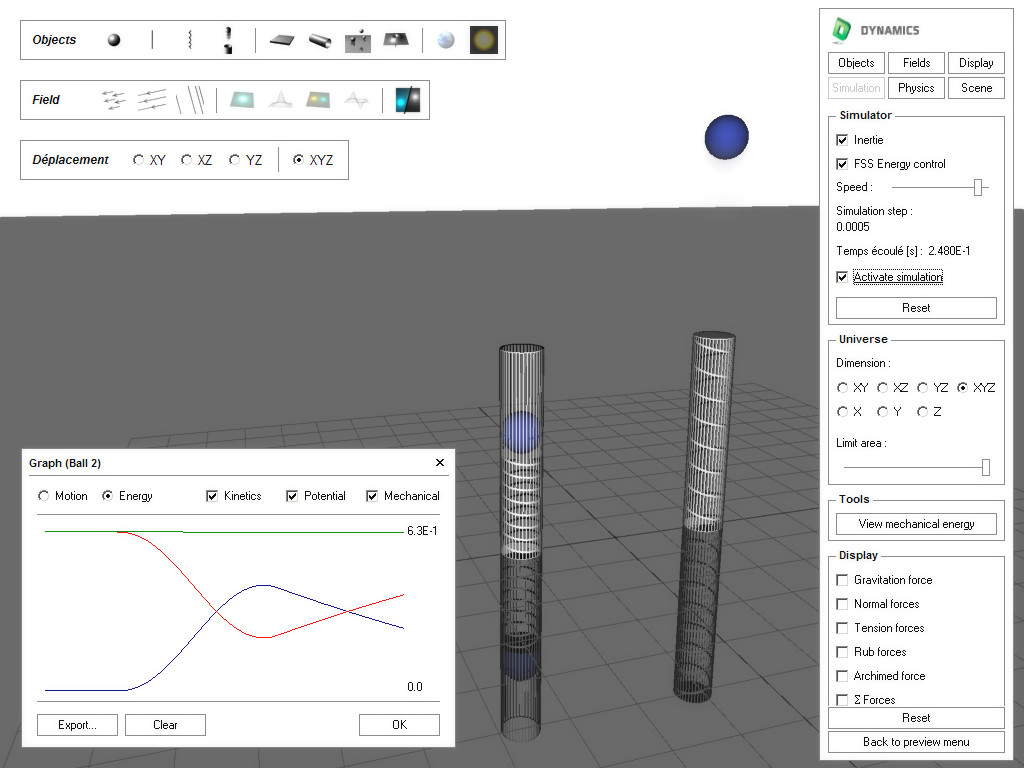This screenshot has width=1024, height=768.
Task: Open the Fields panel
Action: 915,62
